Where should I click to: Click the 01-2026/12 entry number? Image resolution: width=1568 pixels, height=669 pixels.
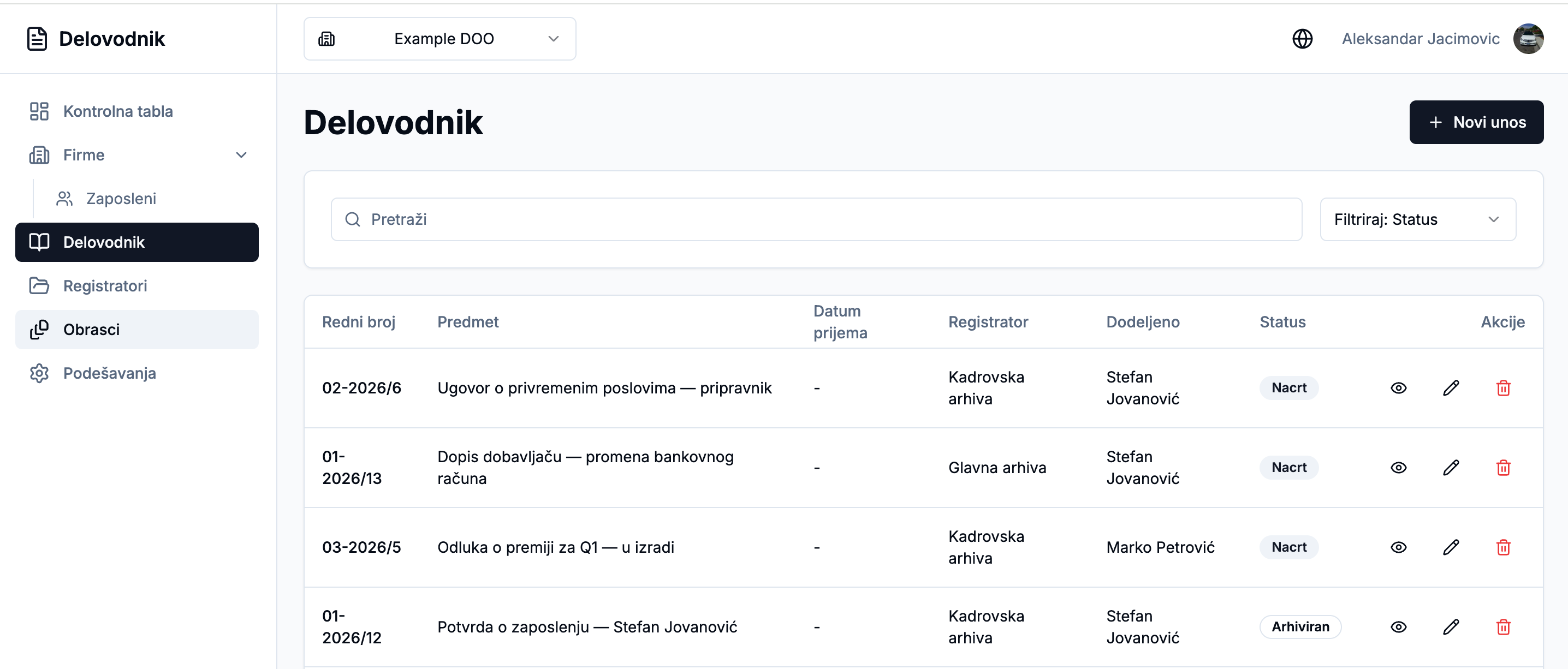click(352, 627)
